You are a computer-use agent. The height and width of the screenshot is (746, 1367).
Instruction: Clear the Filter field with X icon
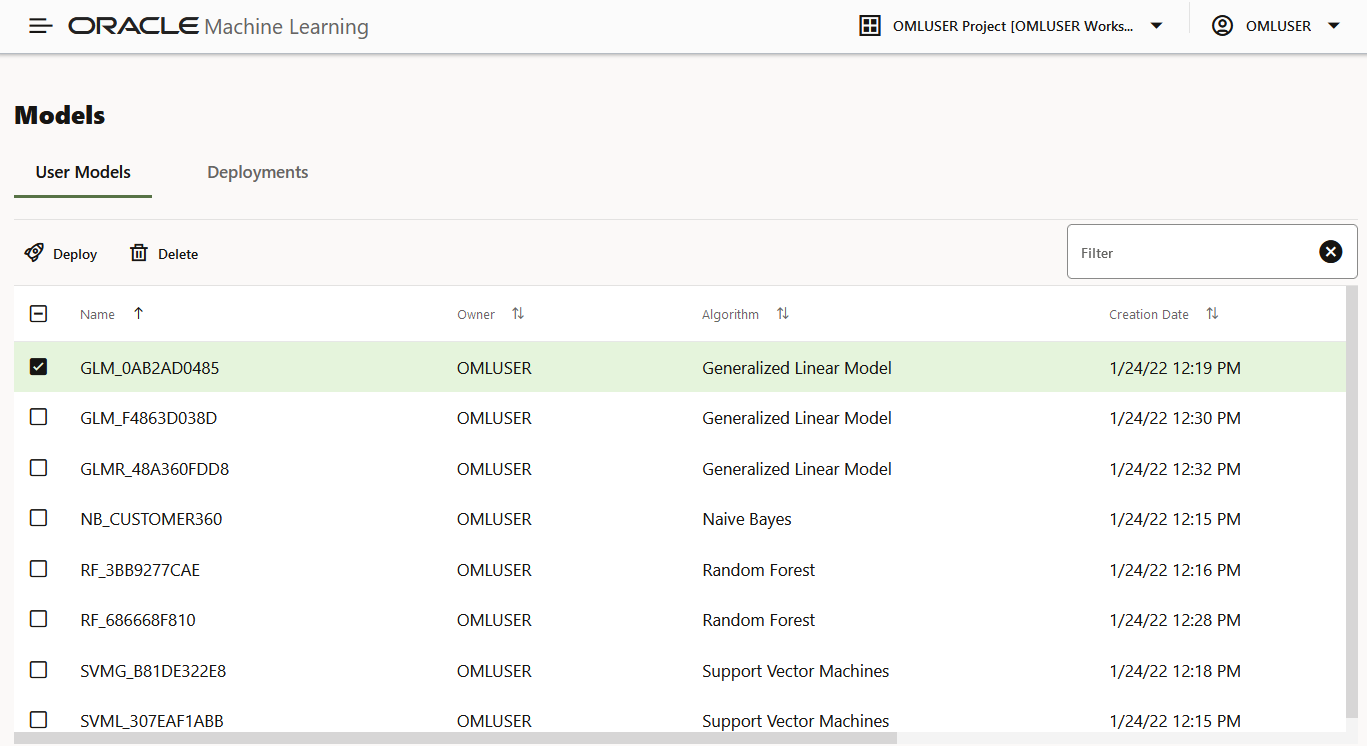[1330, 252]
